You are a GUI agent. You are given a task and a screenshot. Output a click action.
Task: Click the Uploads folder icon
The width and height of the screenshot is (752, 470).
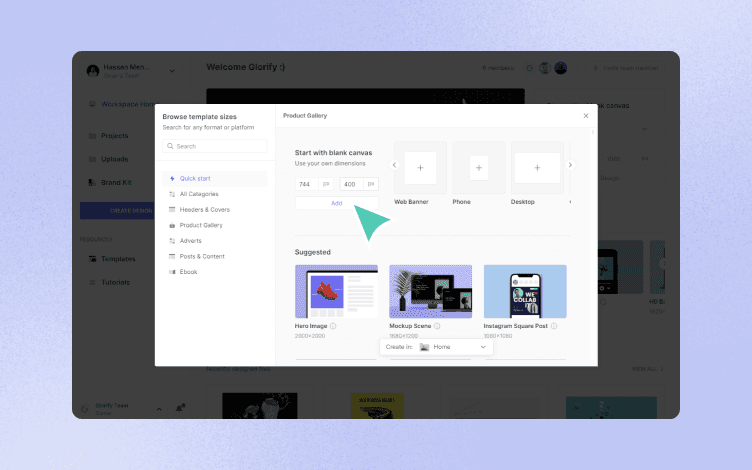92,159
